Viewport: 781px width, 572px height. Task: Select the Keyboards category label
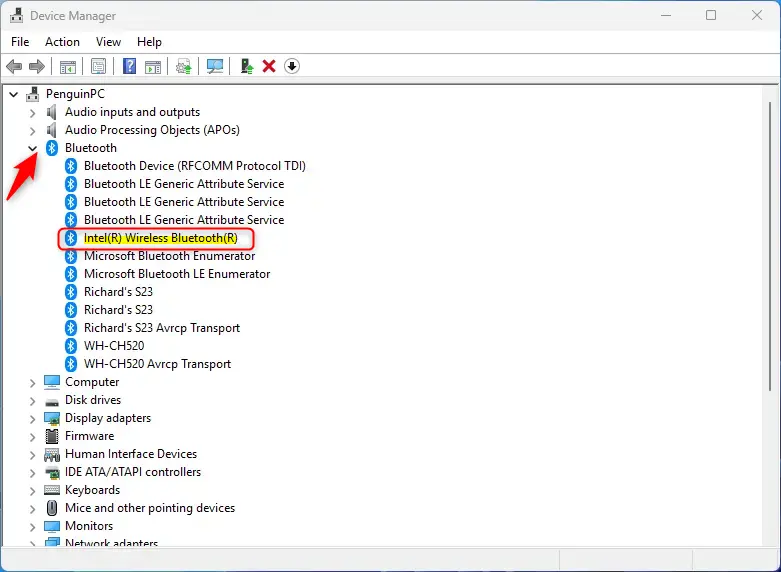[93, 490]
